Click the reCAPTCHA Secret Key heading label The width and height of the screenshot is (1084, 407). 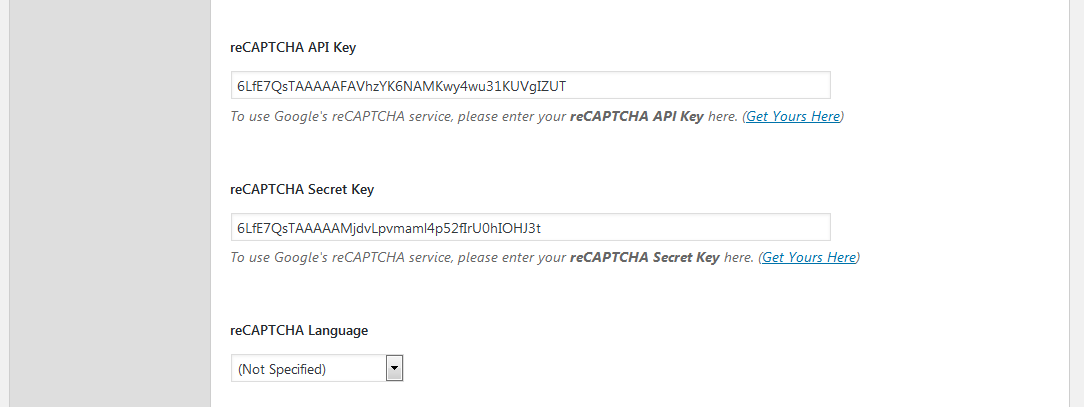click(302, 189)
